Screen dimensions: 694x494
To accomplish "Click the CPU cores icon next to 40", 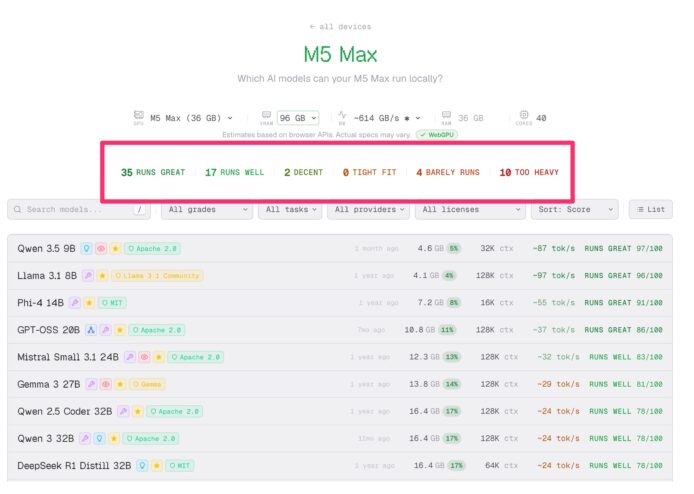I will [x=524, y=115].
